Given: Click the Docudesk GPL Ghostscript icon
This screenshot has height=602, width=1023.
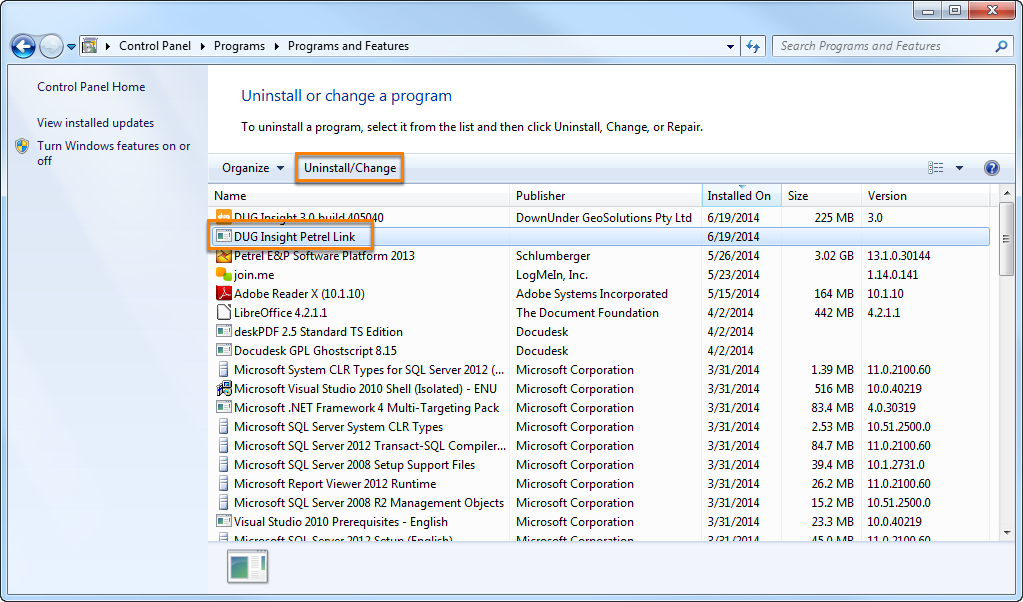Looking at the screenshot, I should [224, 350].
